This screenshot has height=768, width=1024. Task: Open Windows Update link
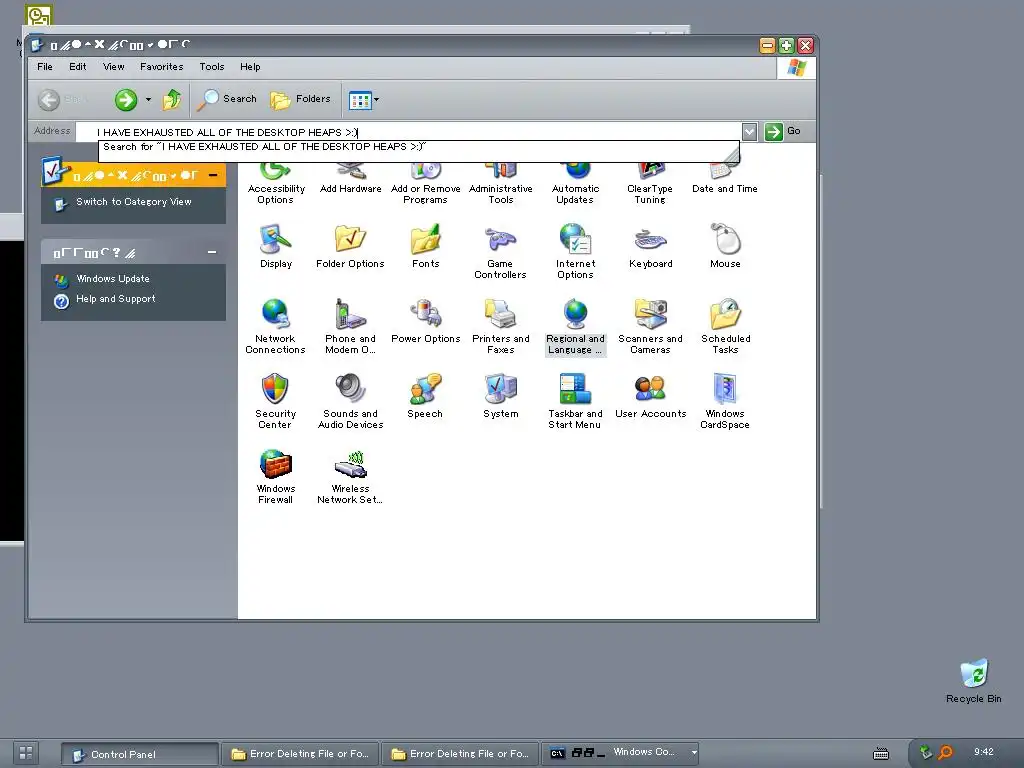112,279
